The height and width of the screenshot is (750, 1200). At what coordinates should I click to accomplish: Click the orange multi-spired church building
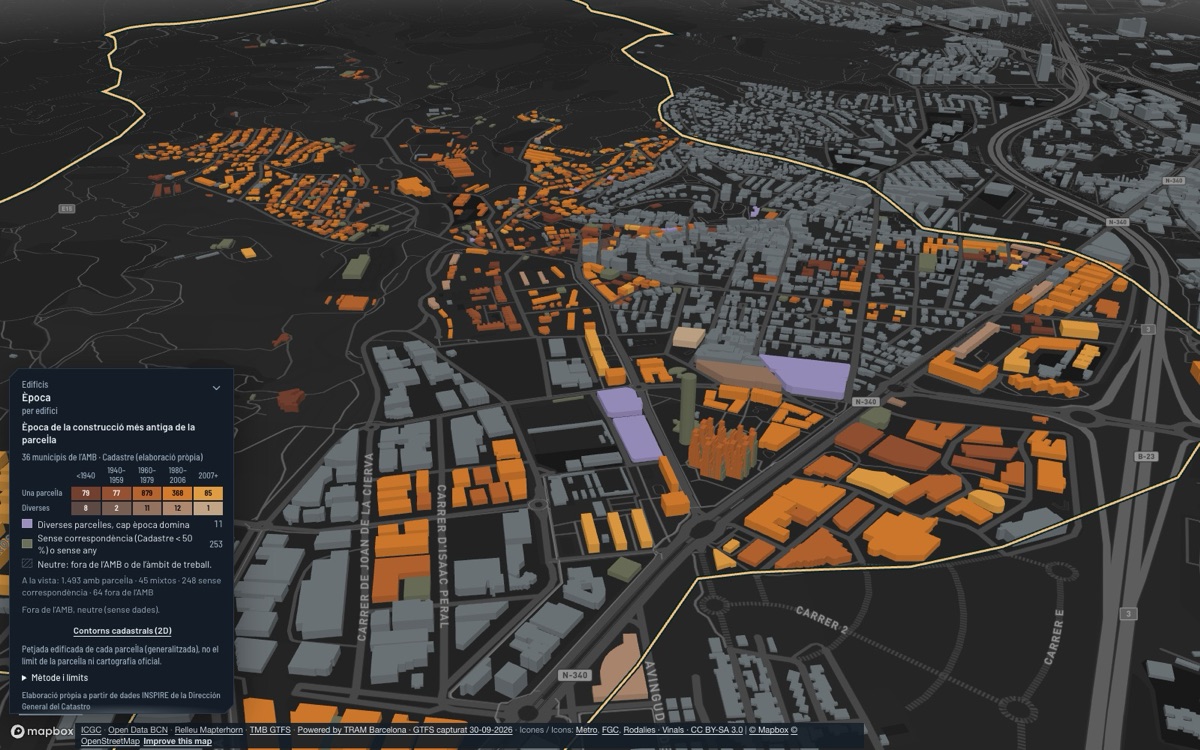coord(722,448)
